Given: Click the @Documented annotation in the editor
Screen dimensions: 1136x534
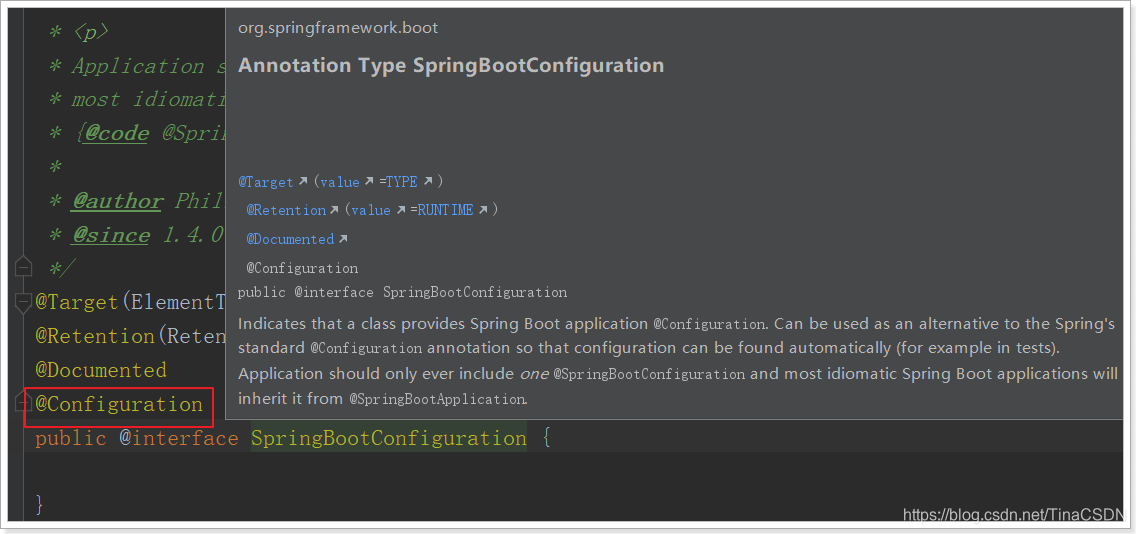Looking at the screenshot, I should [101, 370].
